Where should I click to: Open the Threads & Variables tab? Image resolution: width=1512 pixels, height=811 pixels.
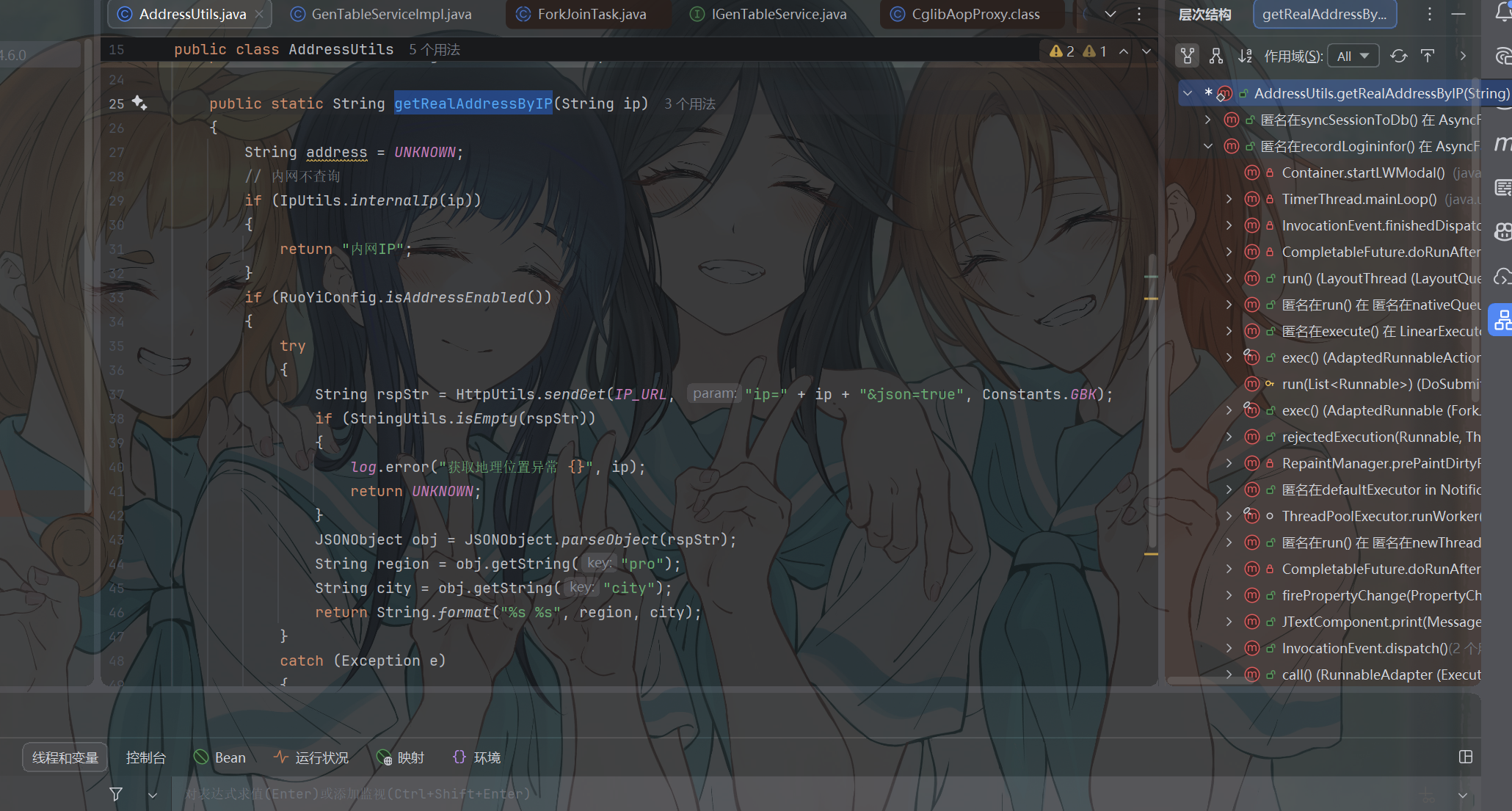point(65,757)
